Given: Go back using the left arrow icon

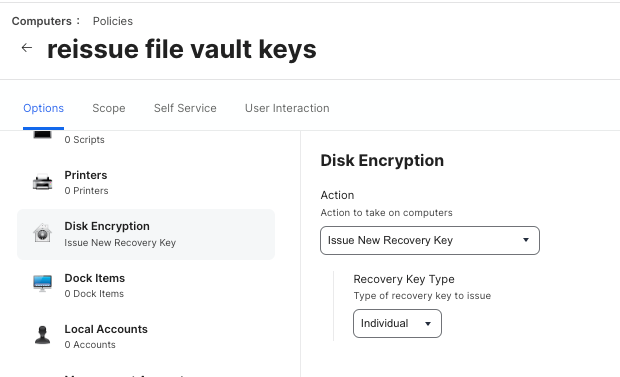Looking at the screenshot, I should click(x=26, y=48).
